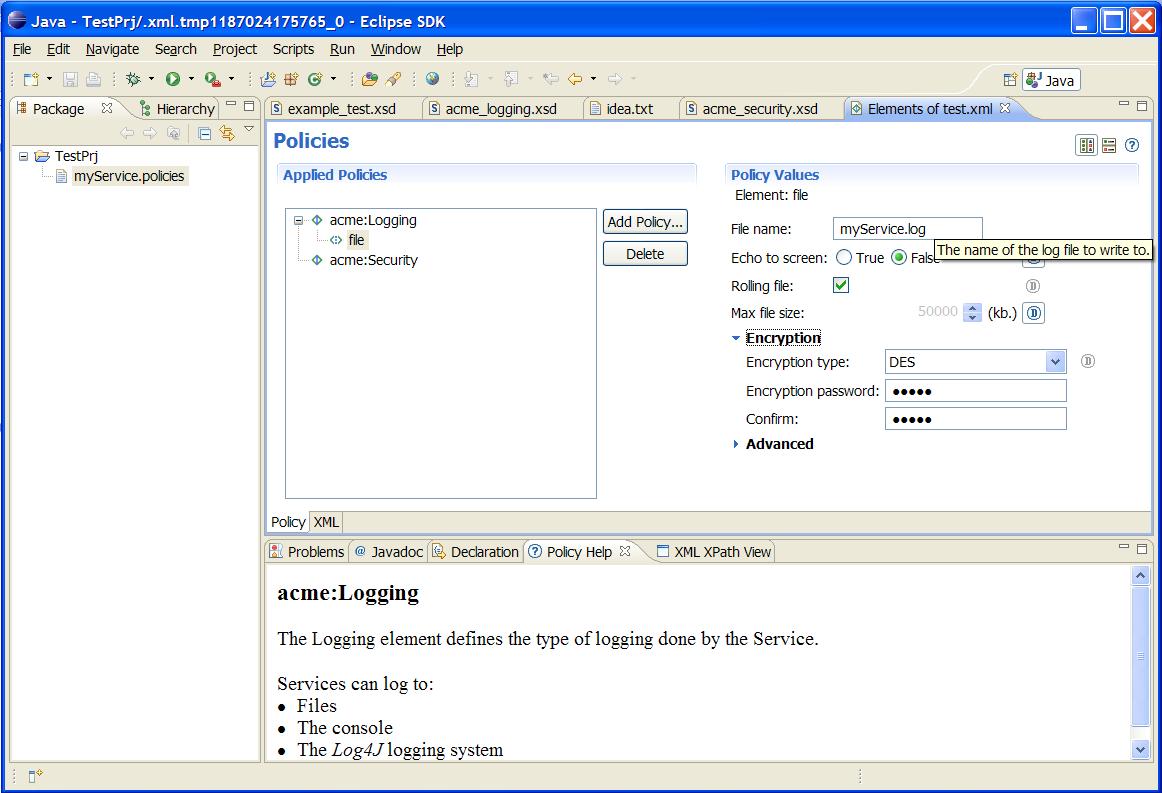The width and height of the screenshot is (1162, 793).
Task: Collapse the acme:Logging tree node
Action: click(298, 220)
